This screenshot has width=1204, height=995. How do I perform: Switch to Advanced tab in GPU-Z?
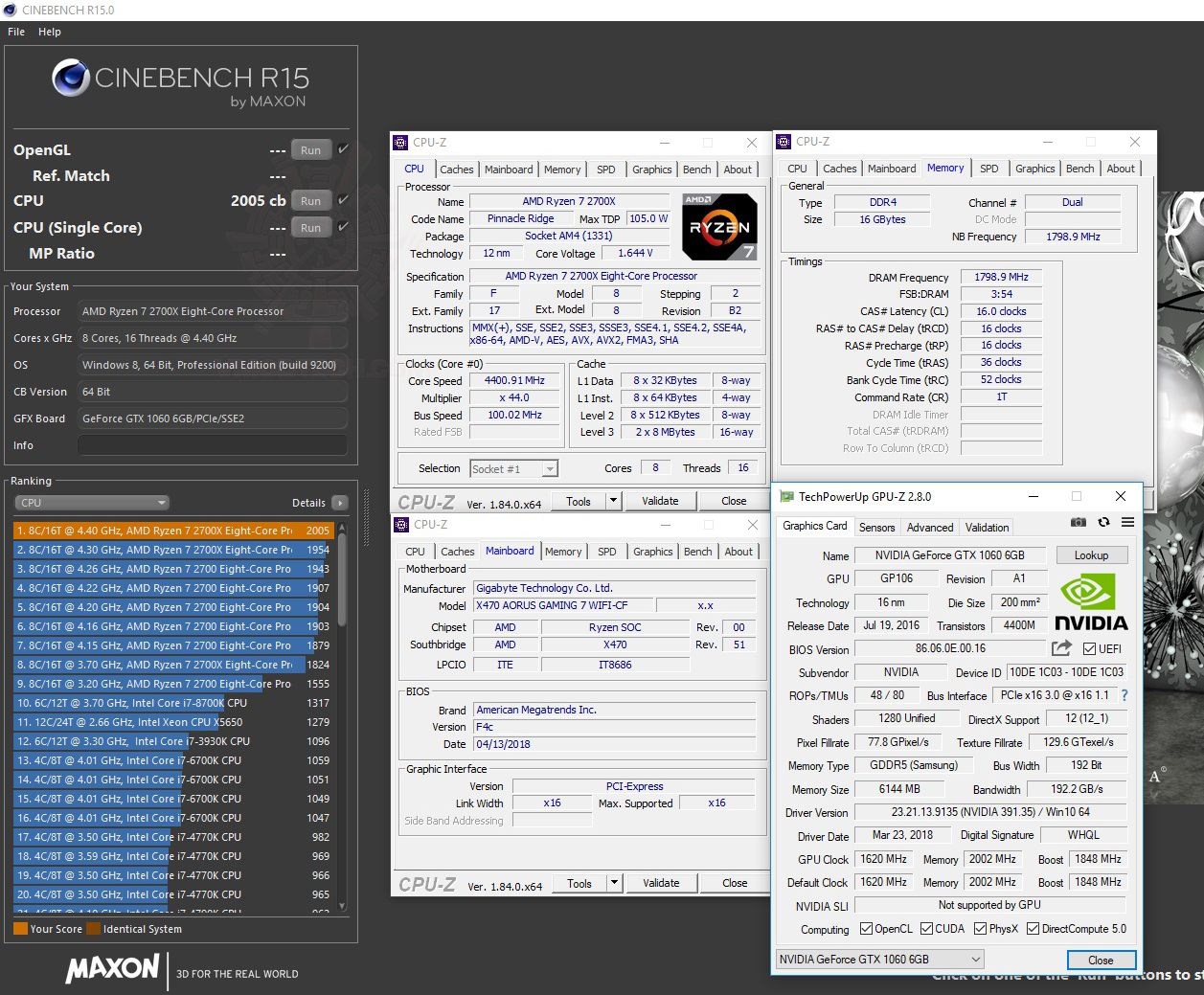click(930, 528)
